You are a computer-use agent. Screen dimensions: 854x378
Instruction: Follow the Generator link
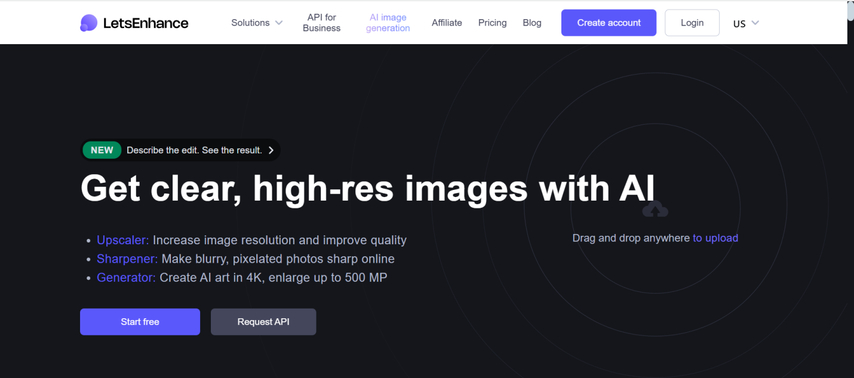pos(126,277)
